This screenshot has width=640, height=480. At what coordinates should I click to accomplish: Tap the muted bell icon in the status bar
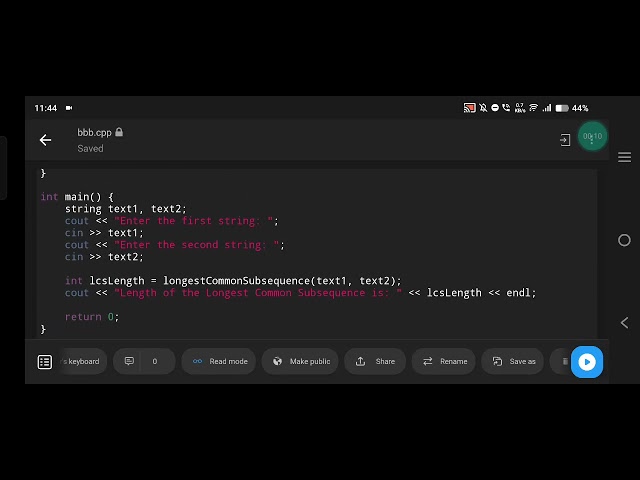pyautogui.click(x=483, y=108)
